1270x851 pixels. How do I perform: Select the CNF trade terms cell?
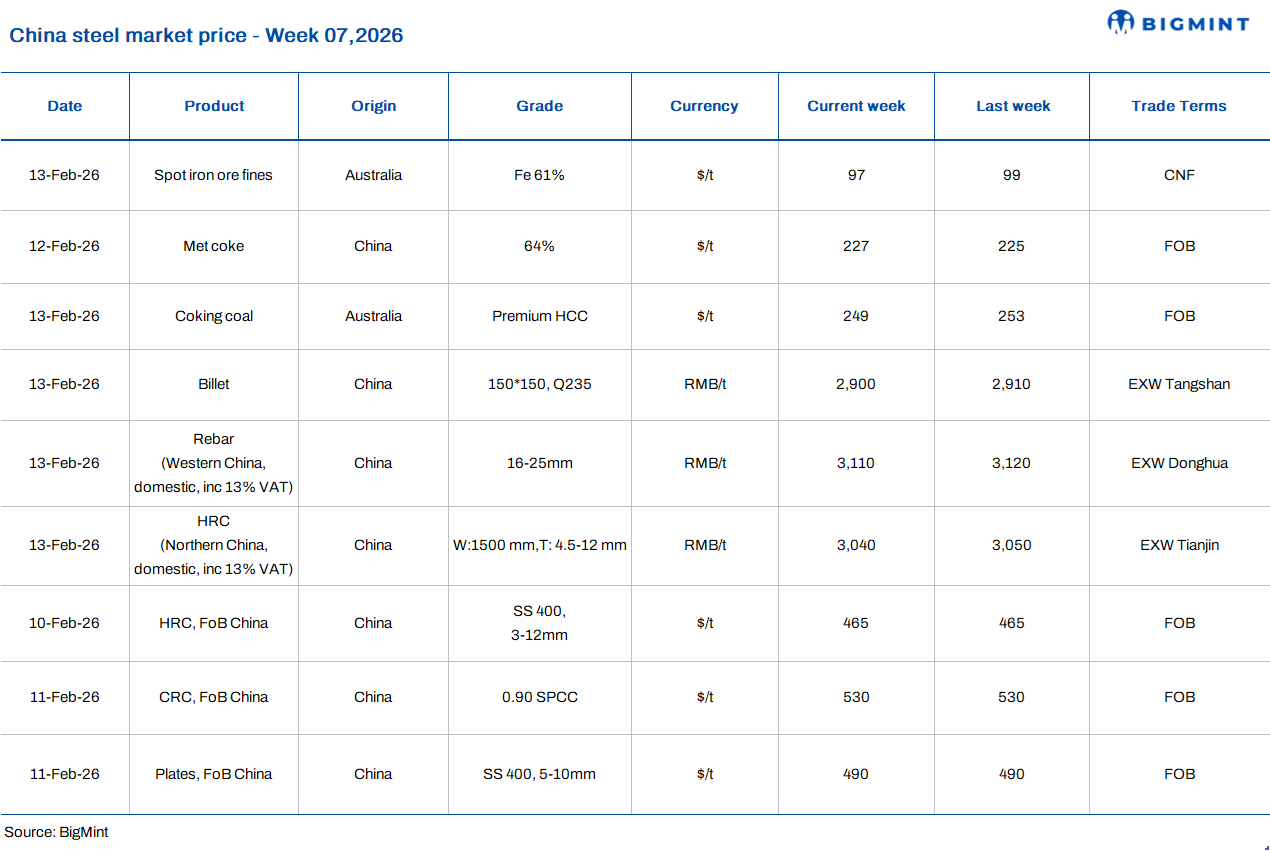click(x=1179, y=175)
